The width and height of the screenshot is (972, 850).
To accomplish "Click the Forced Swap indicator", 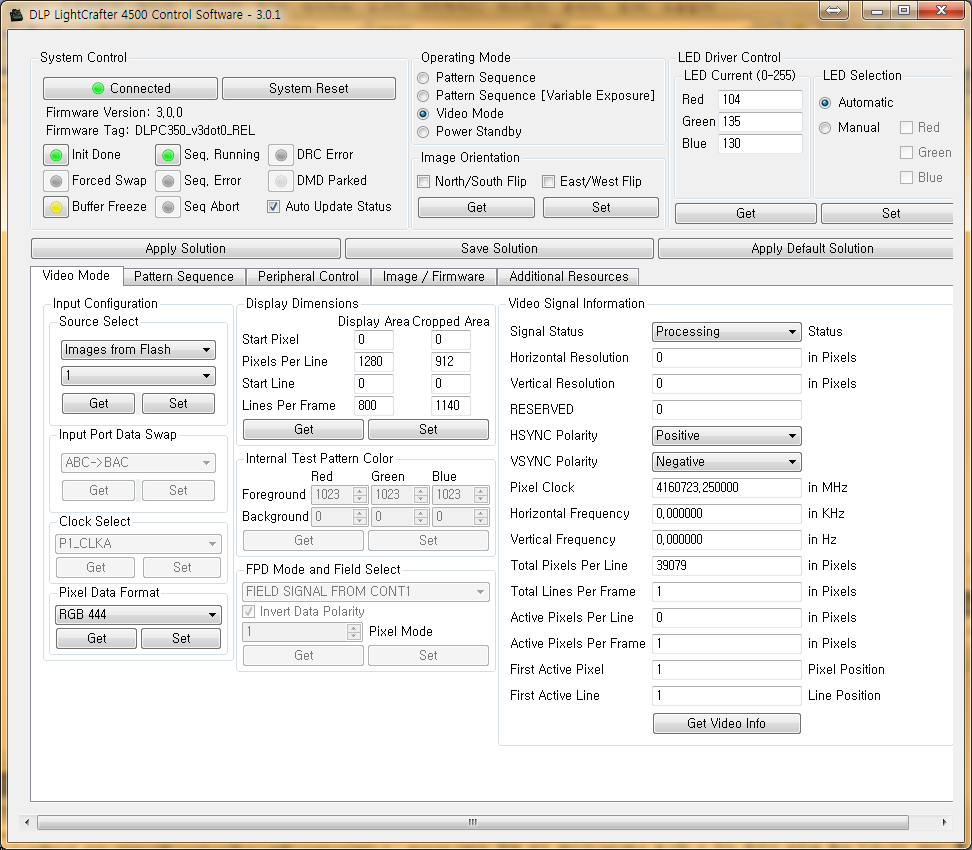I will (x=56, y=181).
